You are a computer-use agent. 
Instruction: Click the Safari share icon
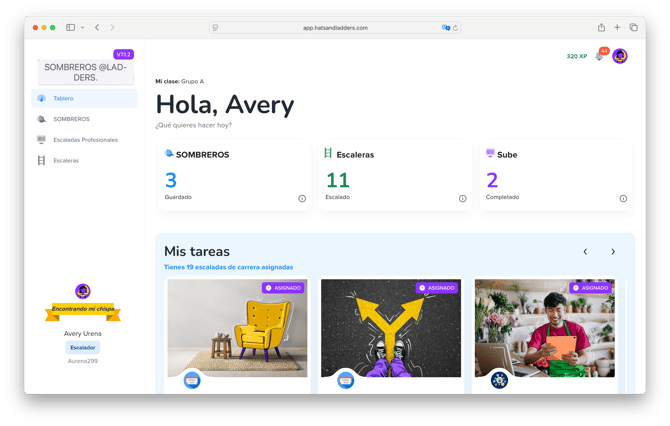pyautogui.click(x=601, y=27)
